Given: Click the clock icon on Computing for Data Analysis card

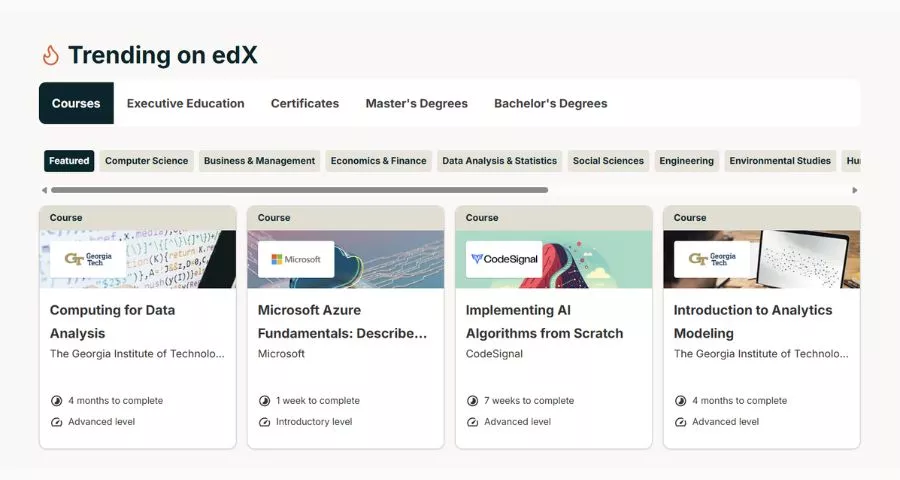Looking at the screenshot, I should (56, 401).
